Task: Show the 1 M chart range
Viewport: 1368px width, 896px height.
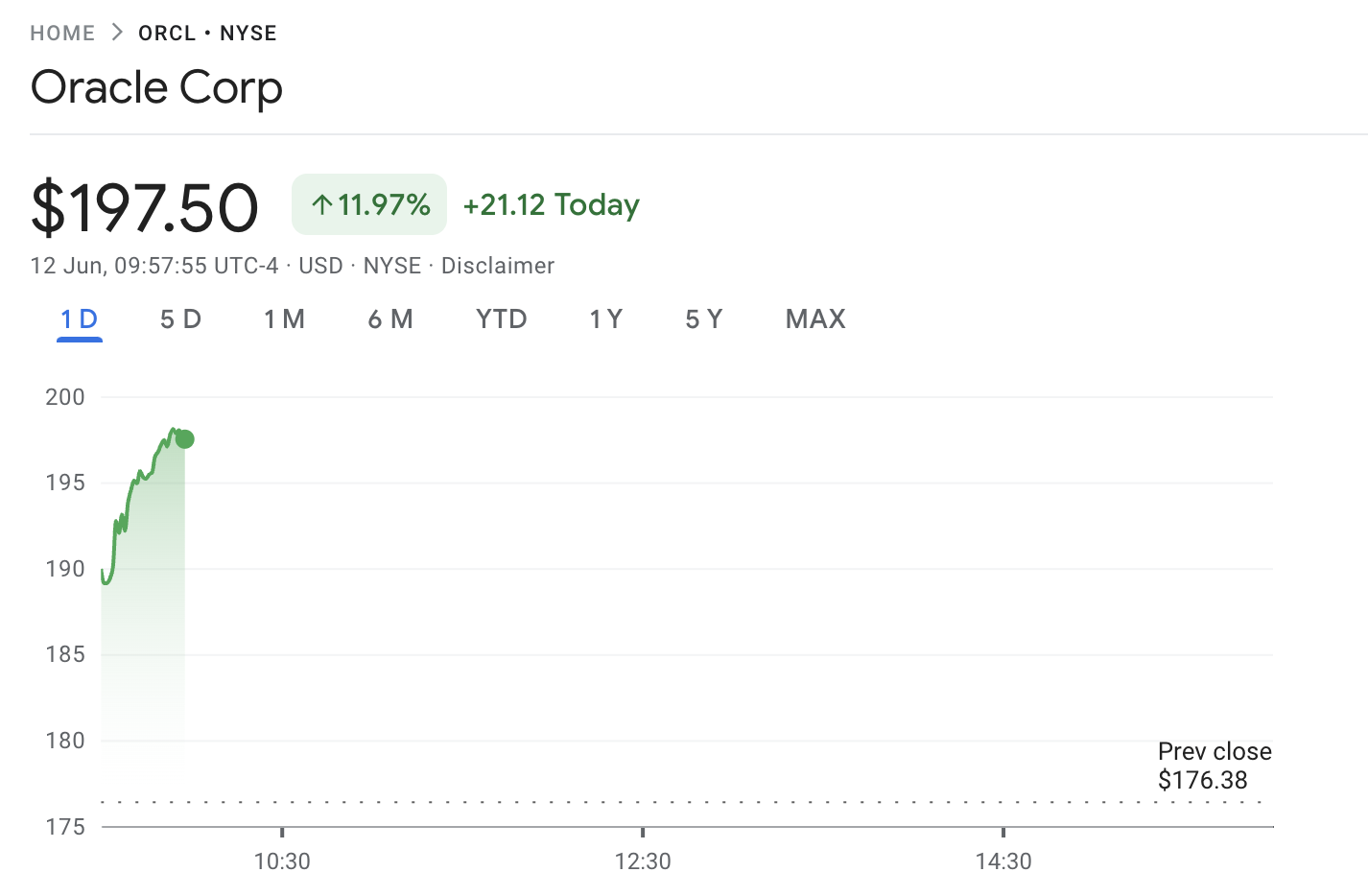Action: tap(284, 319)
